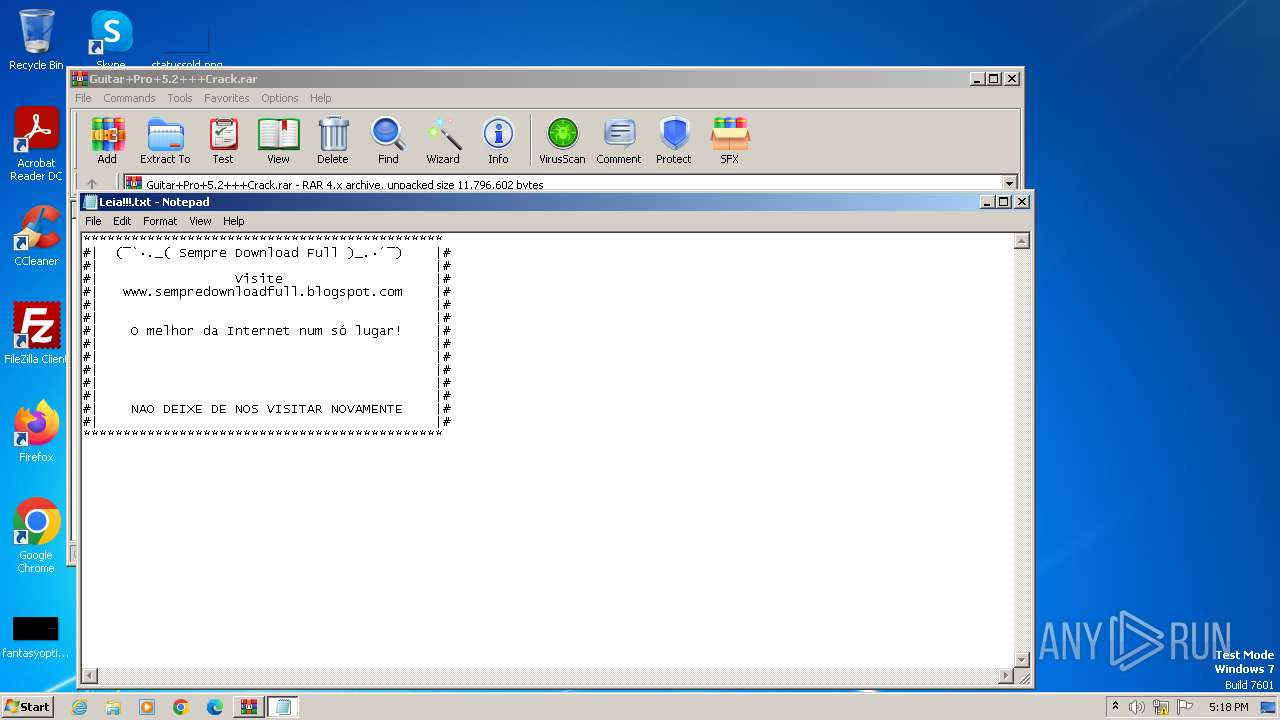The width and height of the screenshot is (1280, 720).
Task: Launch the Wizard tool
Action: click(x=443, y=140)
